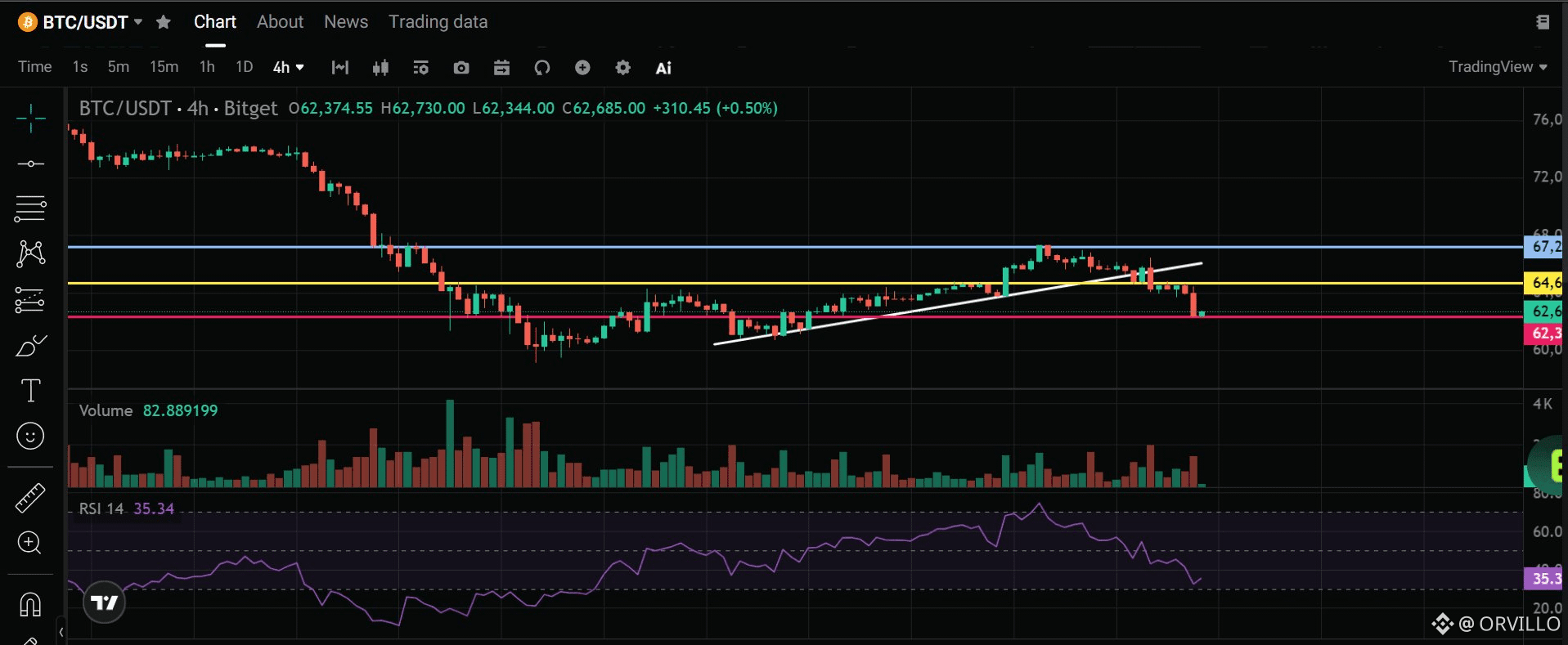Toggle the magnet snap mode
The height and width of the screenshot is (645, 1568).
(30, 605)
